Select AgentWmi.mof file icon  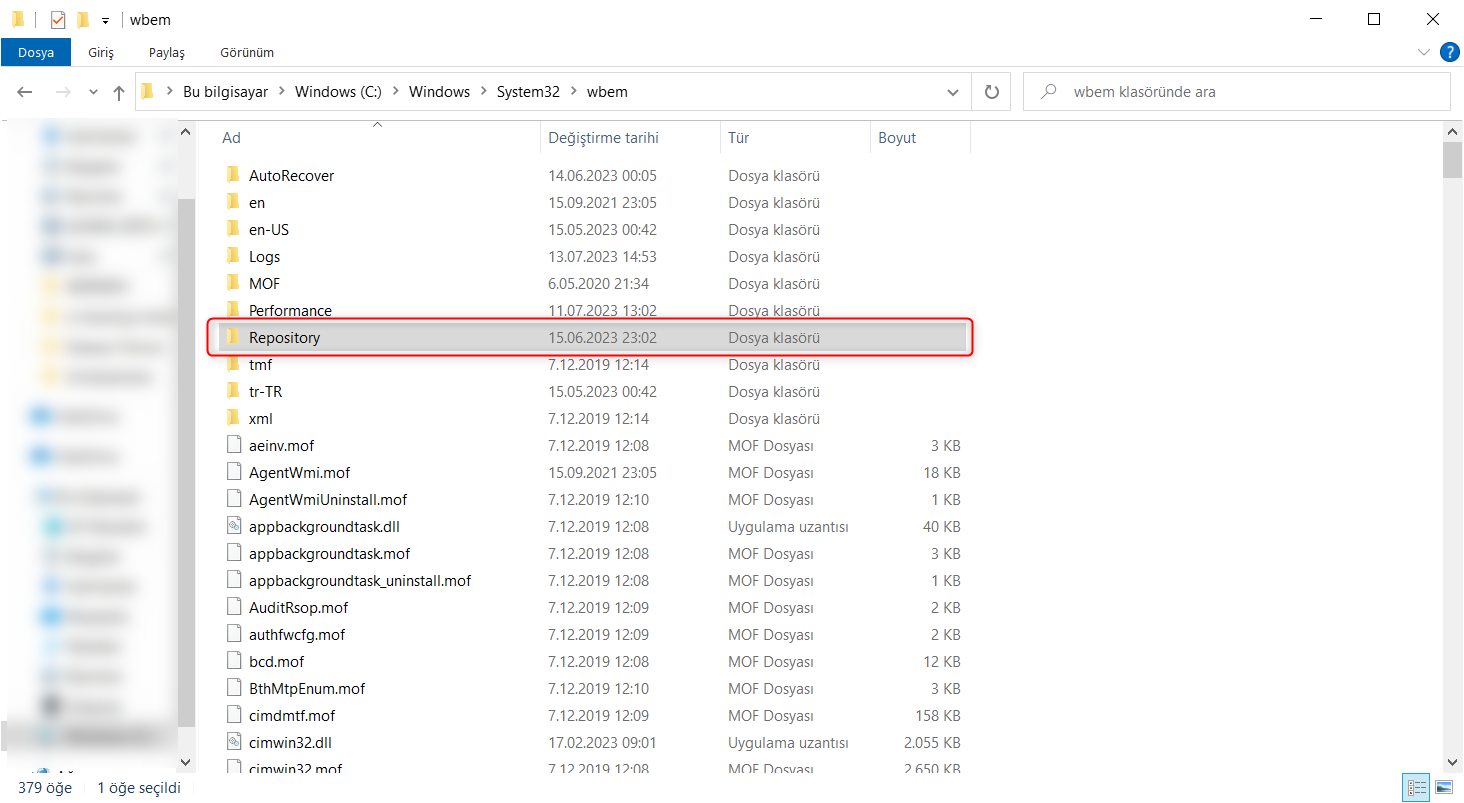pyautogui.click(x=233, y=472)
